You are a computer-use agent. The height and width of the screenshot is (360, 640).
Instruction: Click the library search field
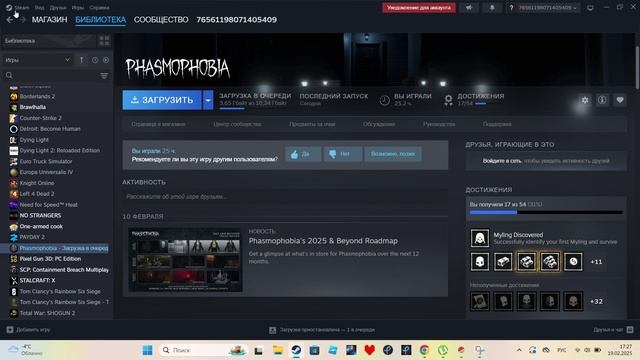coord(51,76)
